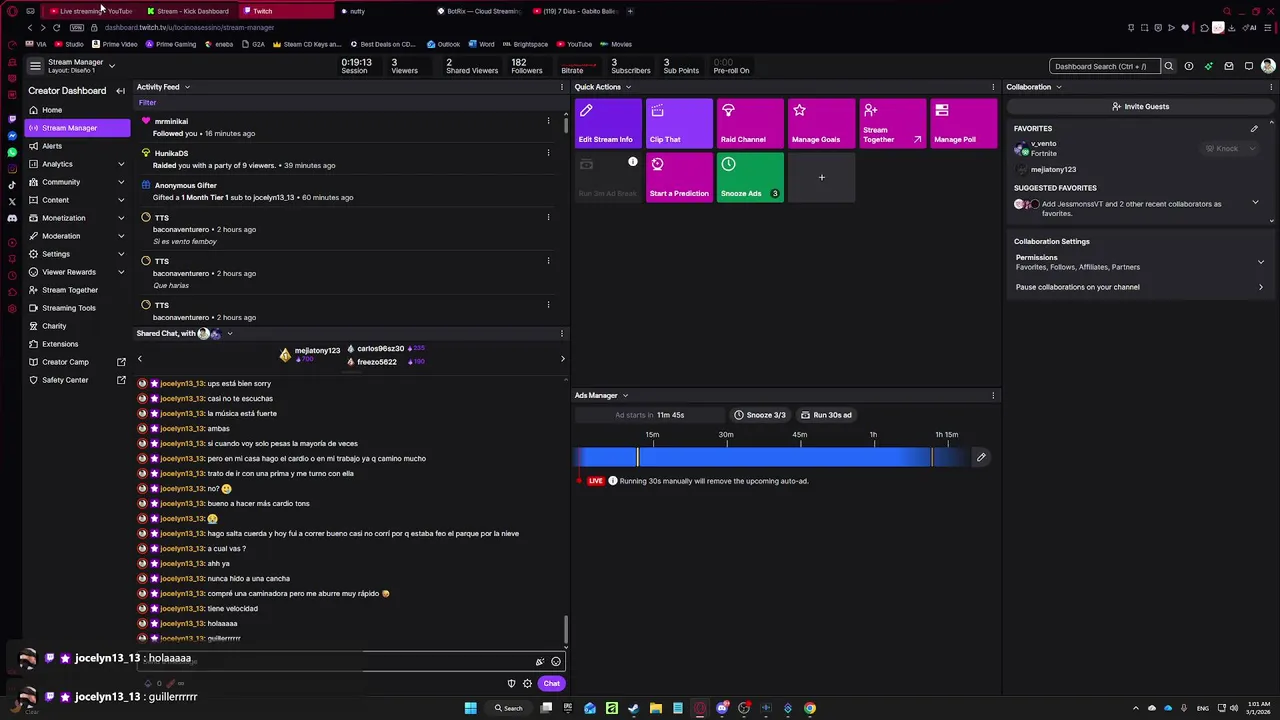Expand the Moderation sidebar section
The image size is (1280, 720).
[121, 236]
